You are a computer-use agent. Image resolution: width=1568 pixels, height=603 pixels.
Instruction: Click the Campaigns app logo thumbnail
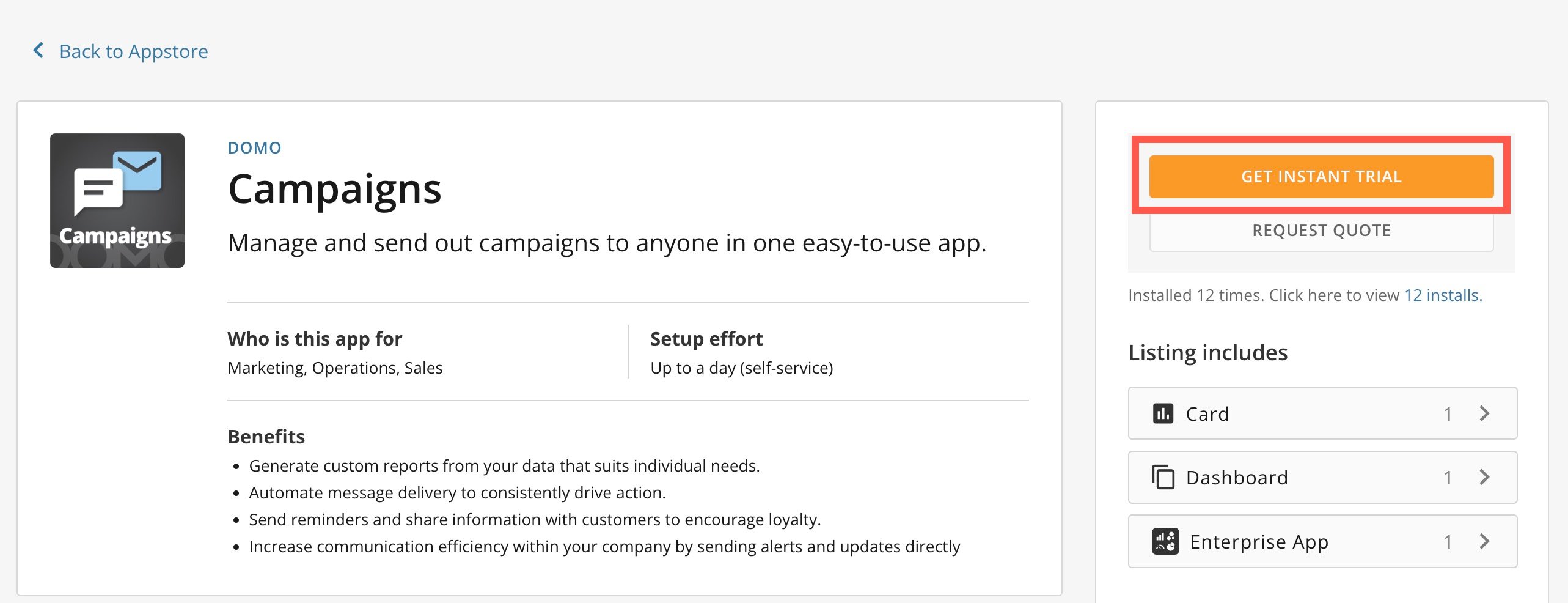pyautogui.click(x=117, y=201)
